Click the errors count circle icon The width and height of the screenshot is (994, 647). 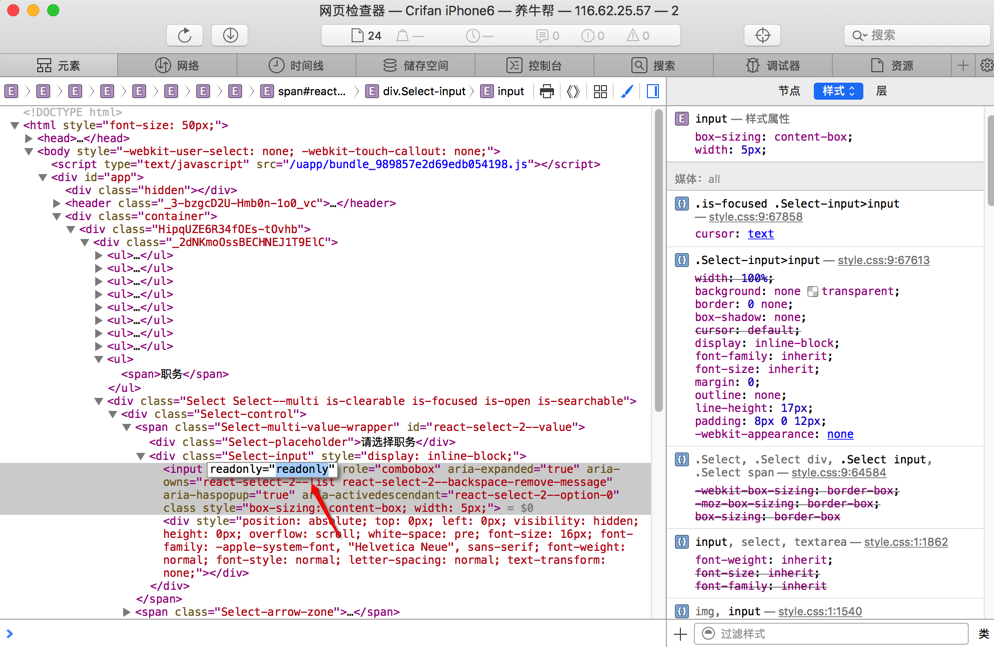click(588, 35)
